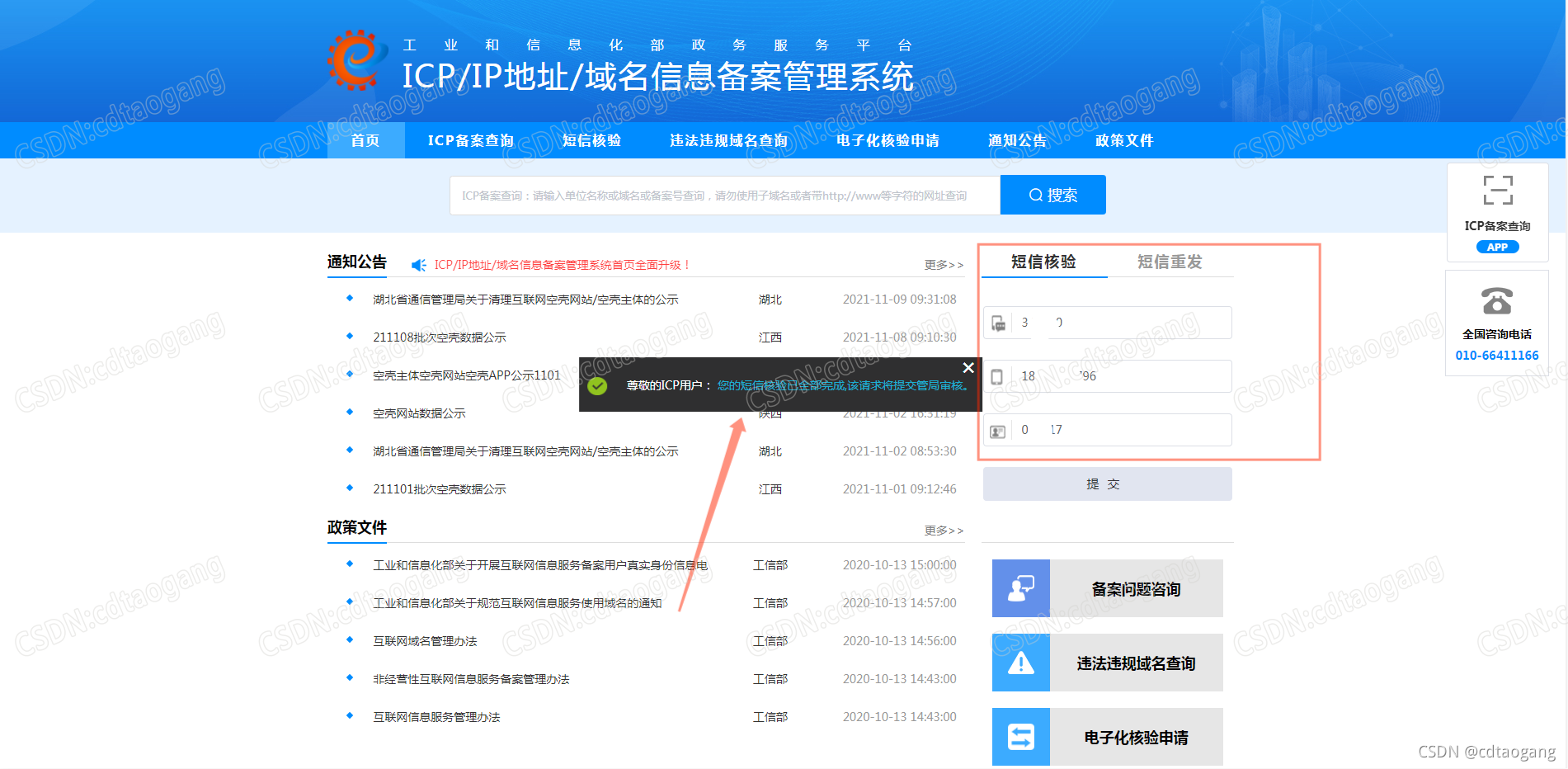Screen dimensions: 1568x769
Task: Click the telephone consultation icon
Action: pyautogui.click(x=1497, y=300)
